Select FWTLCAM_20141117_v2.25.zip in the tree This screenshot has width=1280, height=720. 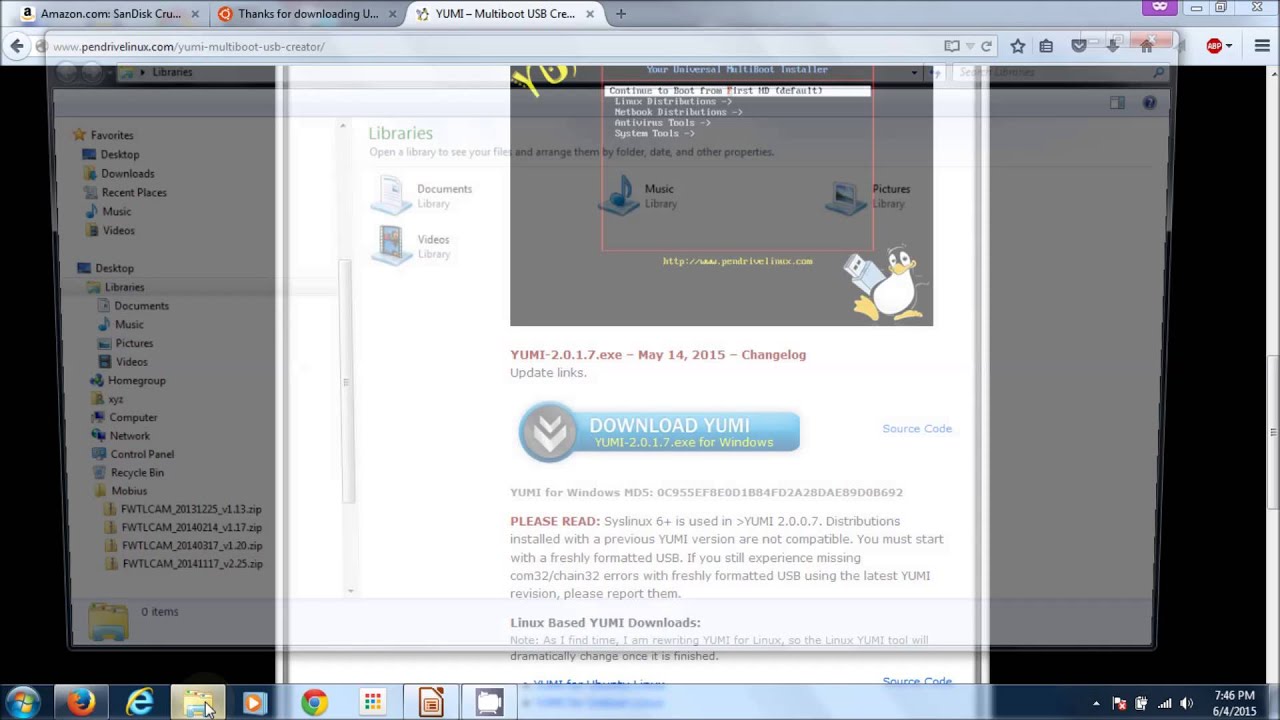click(x=192, y=564)
